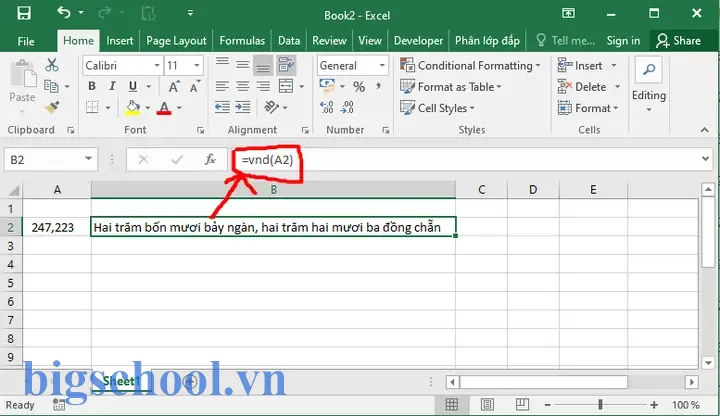Click Increase Font Size icon
The width and height of the screenshot is (720, 416).
click(174, 86)
